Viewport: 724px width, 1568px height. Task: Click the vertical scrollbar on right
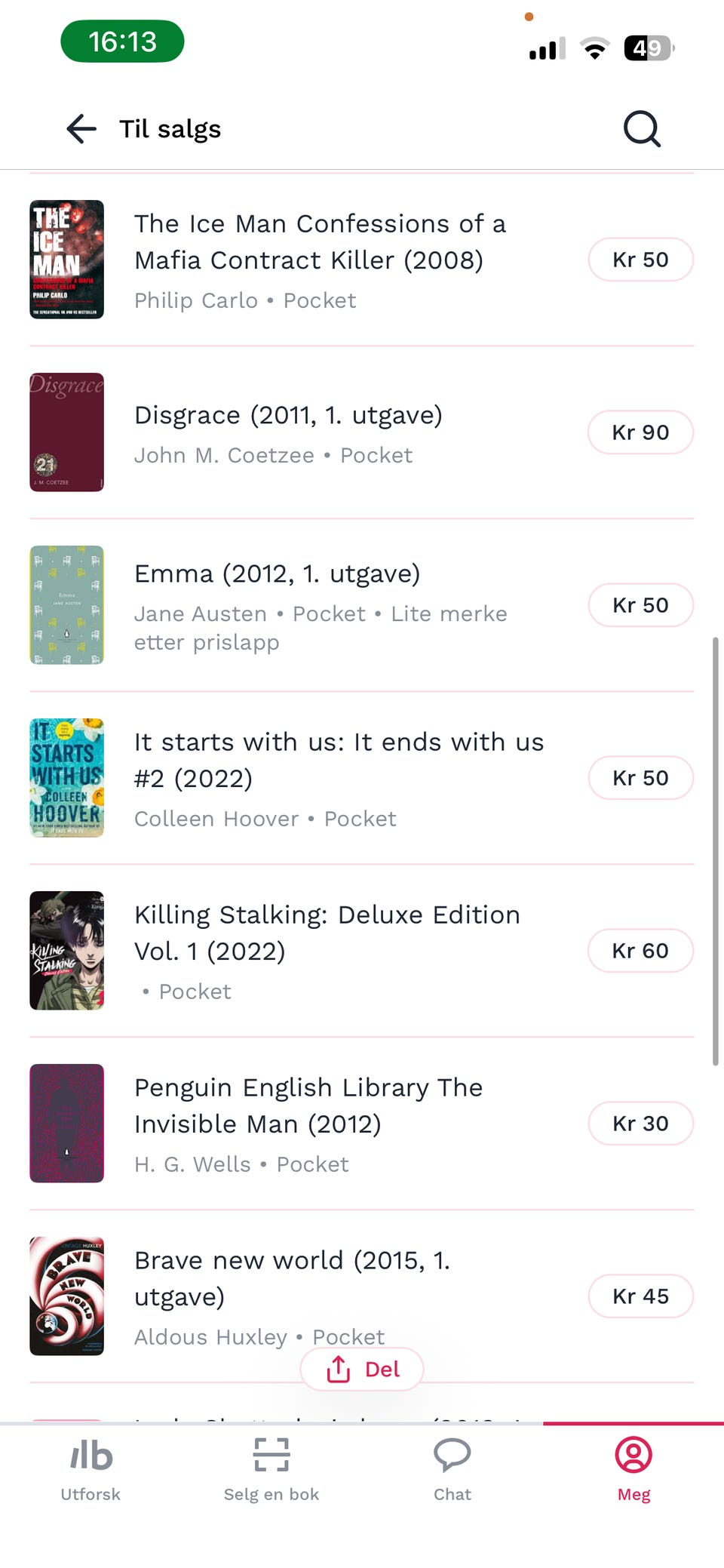coord(715,850)
